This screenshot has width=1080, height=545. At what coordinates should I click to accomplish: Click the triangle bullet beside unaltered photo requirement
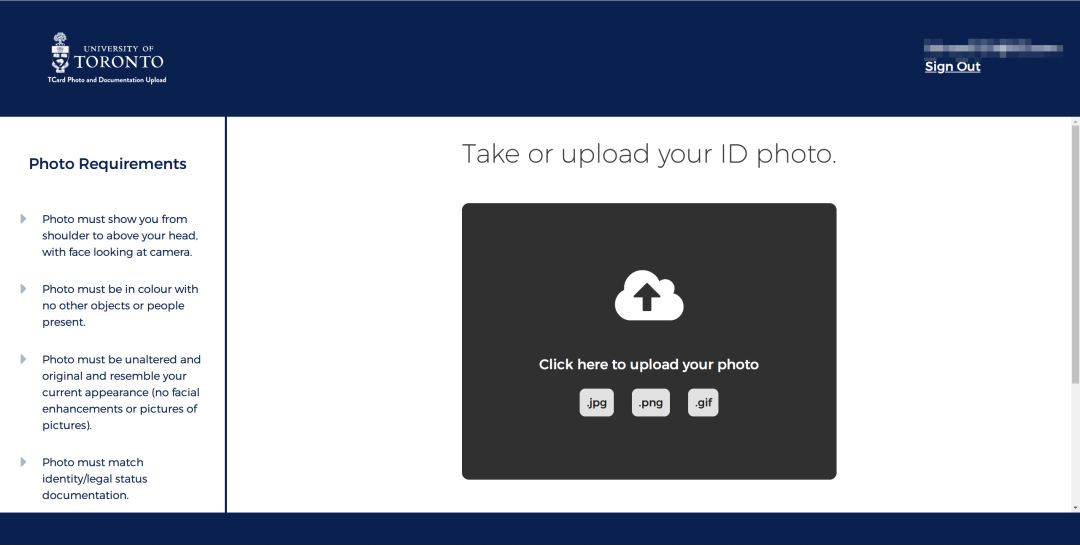pos(23,359)
